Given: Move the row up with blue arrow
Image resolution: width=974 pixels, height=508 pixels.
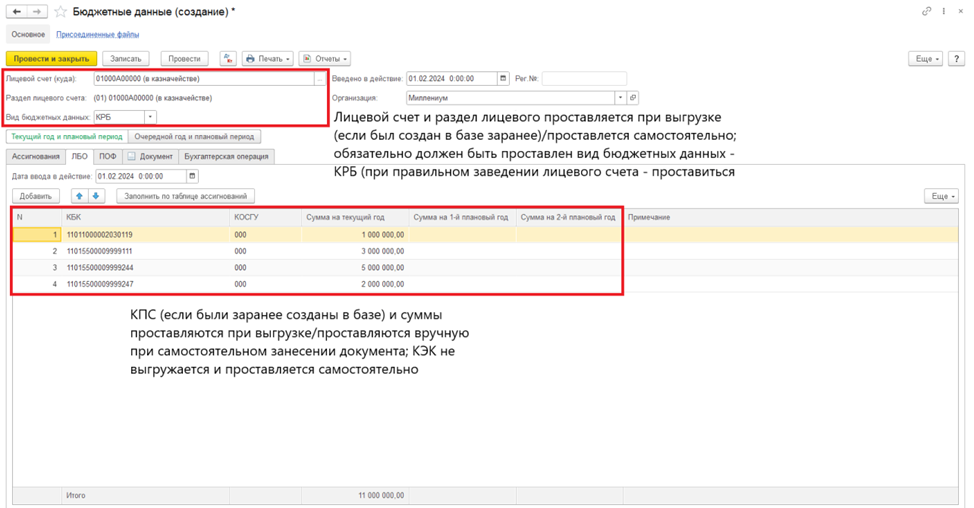Looking at the screenshot, I should point(79,196).
